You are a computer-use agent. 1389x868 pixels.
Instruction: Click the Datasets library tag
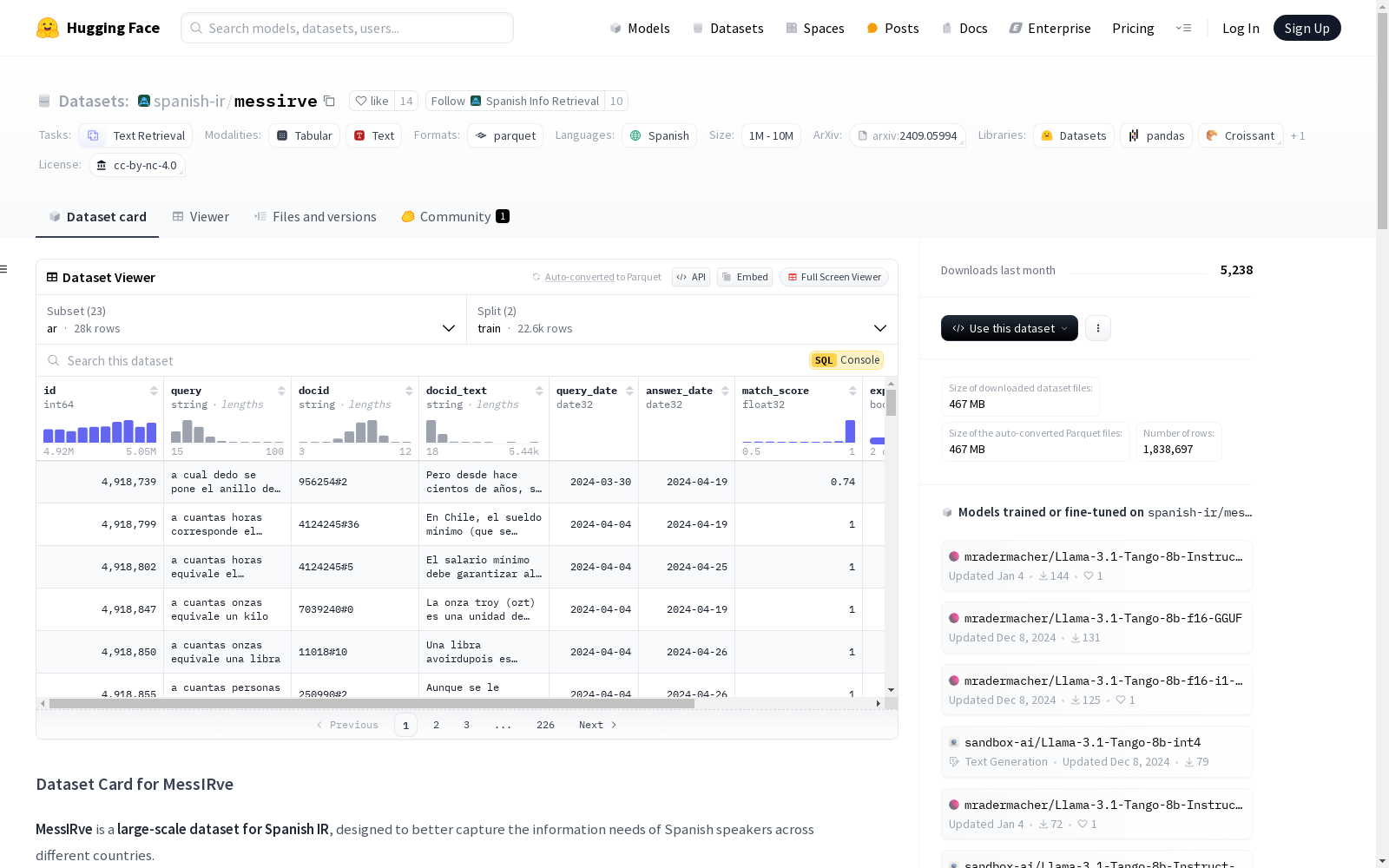1074,135
